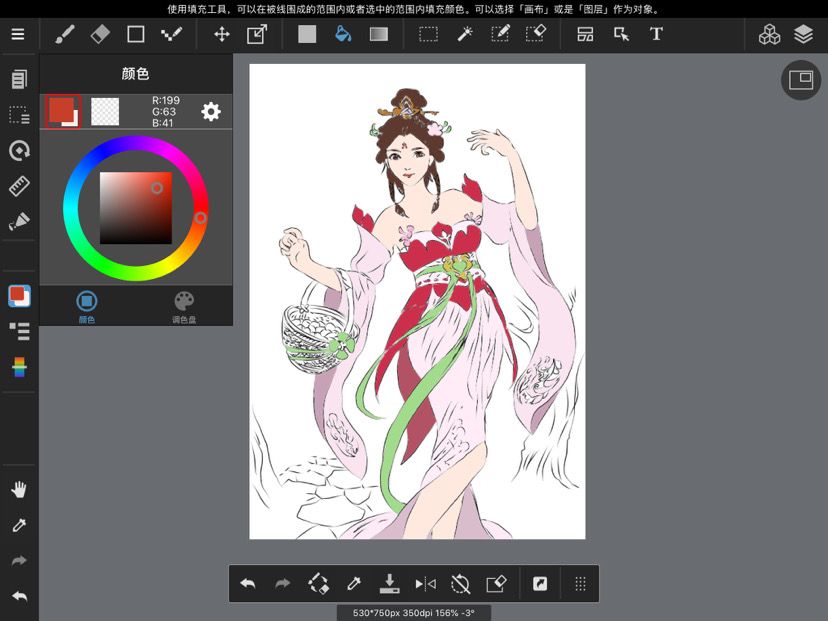Switch to the 调色盘 palette tab

(x=184, y=307)
